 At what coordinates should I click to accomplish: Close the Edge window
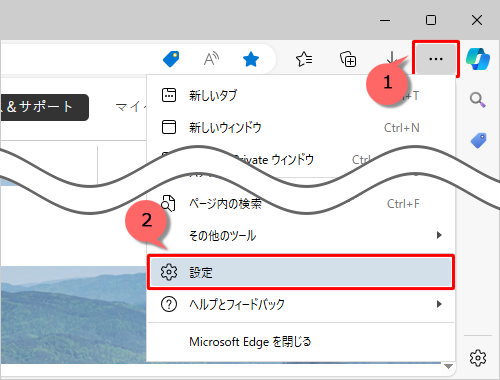pyautogui.click(x=477, y=20)
